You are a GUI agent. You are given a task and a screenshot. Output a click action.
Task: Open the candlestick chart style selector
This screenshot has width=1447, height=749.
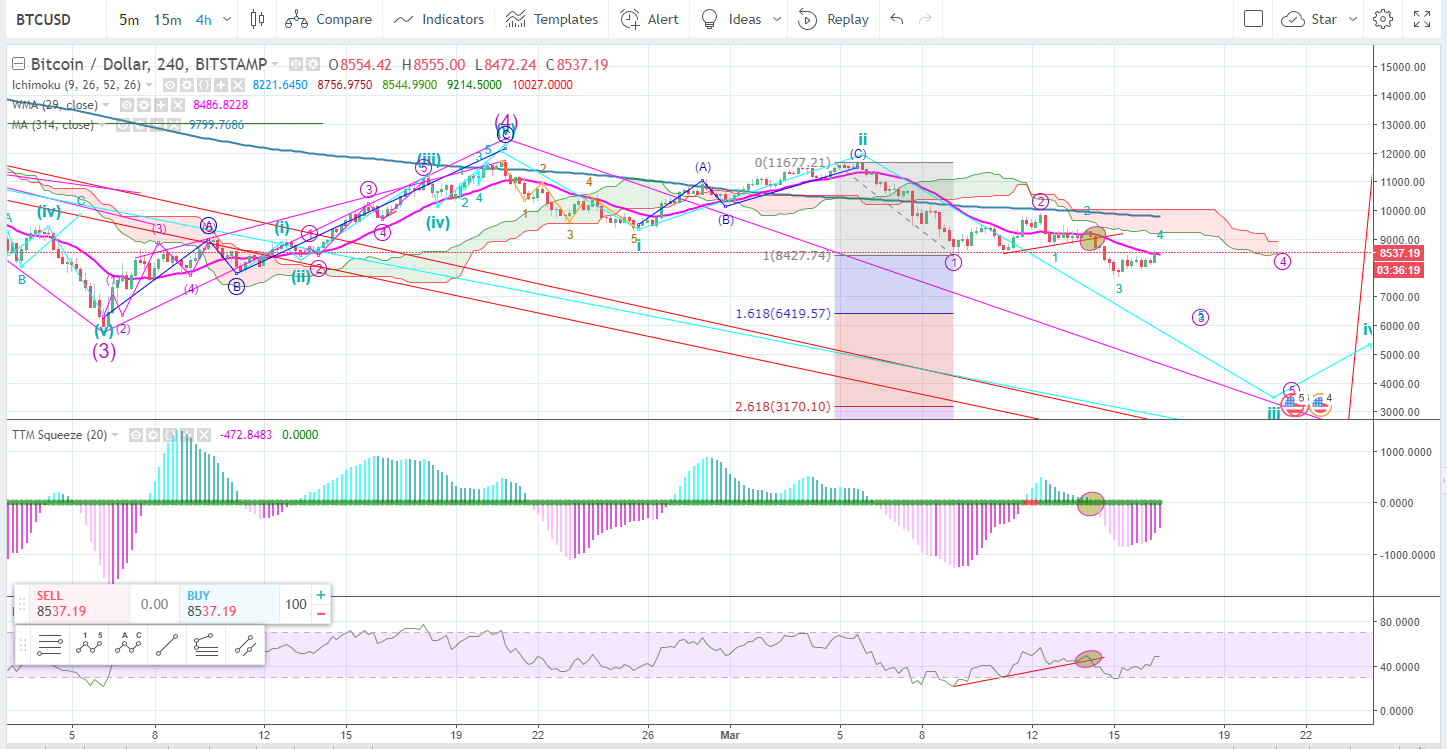coord(258,19)
